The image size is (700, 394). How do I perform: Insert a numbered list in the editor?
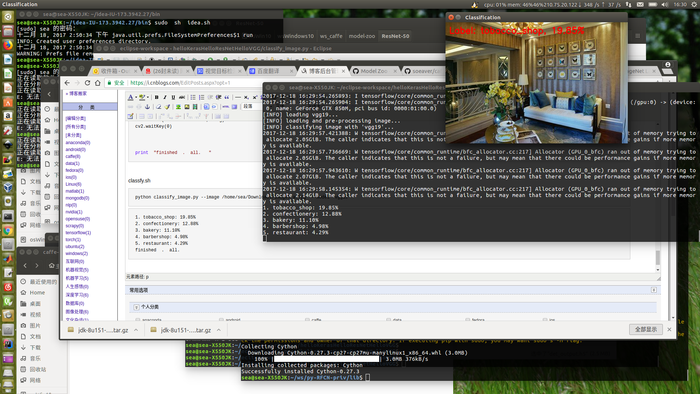pyautogui.click(x=201, y=97)
